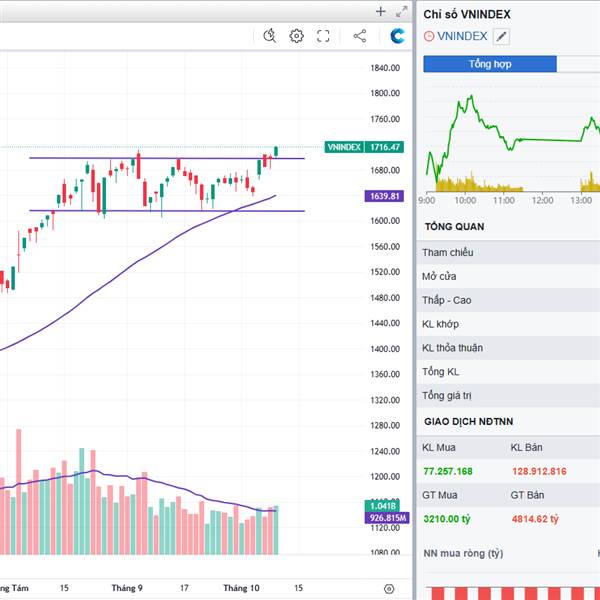
Task: Click the 926.815M volume average label
Action: (388, 518)
